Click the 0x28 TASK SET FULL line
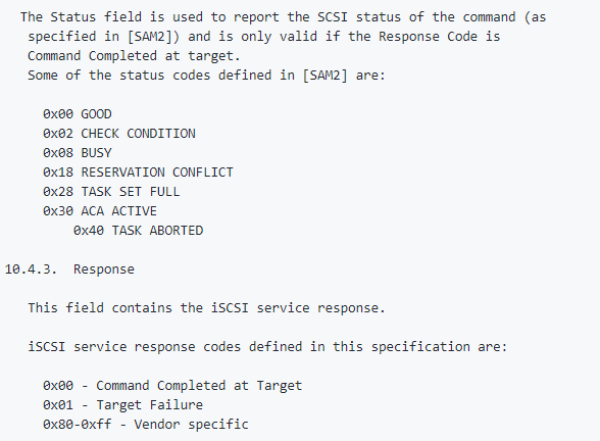The height and width of the screenshot is (441, 600). pos(111,191)
